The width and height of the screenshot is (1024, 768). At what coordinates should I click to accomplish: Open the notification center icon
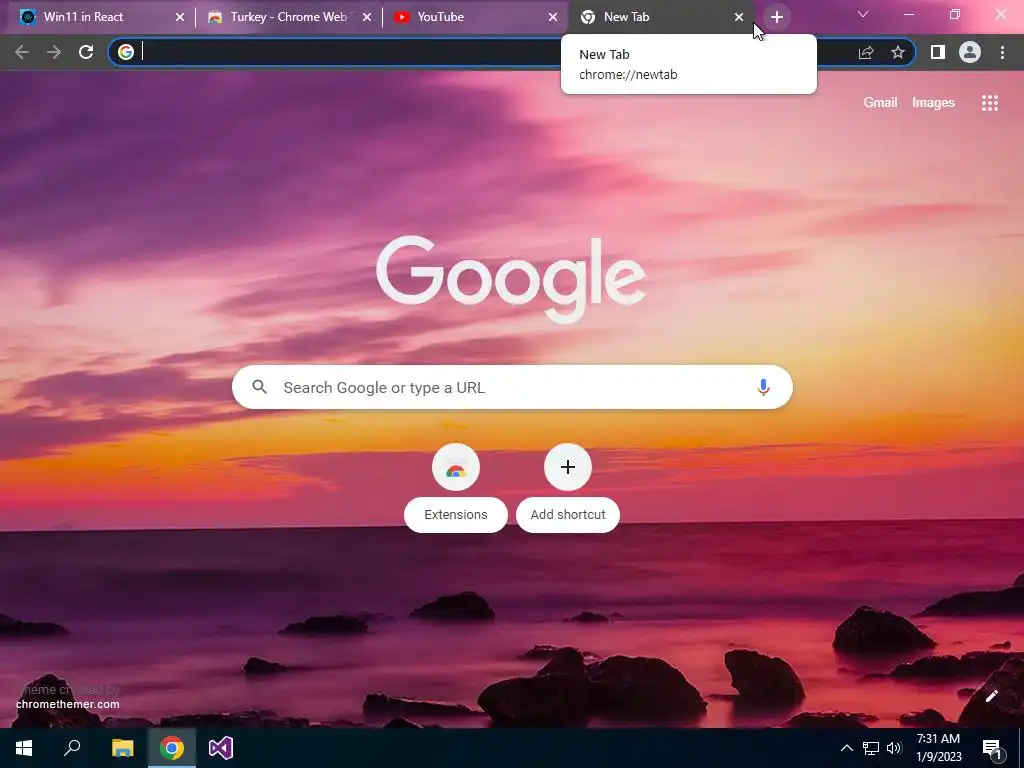(x=992, y=749)
